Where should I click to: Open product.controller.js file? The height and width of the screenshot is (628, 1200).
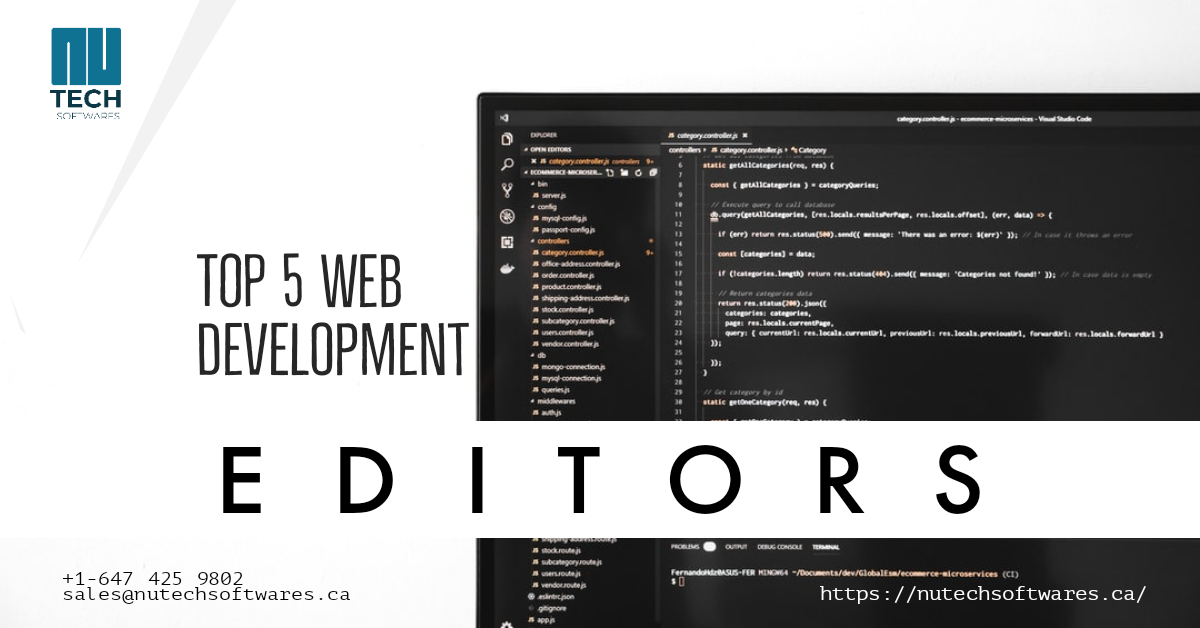(x=567, y=287)
